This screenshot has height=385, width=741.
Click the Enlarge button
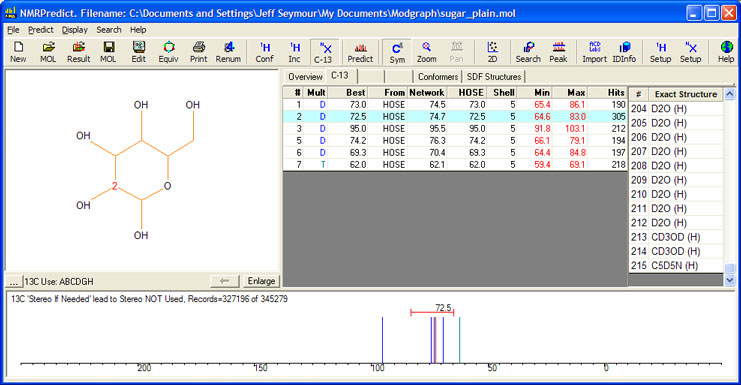[261, 281]
